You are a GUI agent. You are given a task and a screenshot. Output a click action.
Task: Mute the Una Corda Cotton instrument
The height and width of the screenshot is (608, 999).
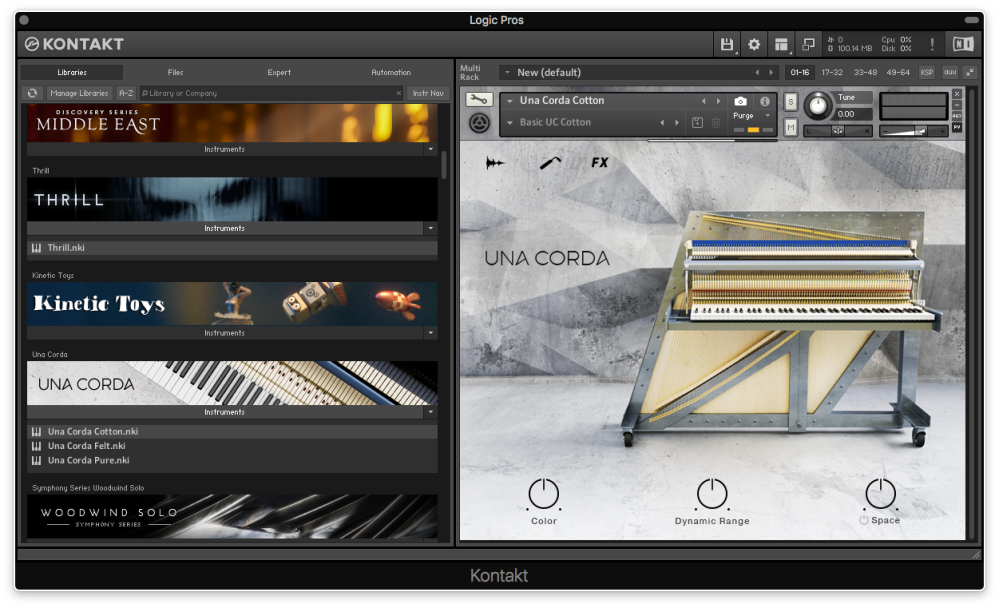791,126
